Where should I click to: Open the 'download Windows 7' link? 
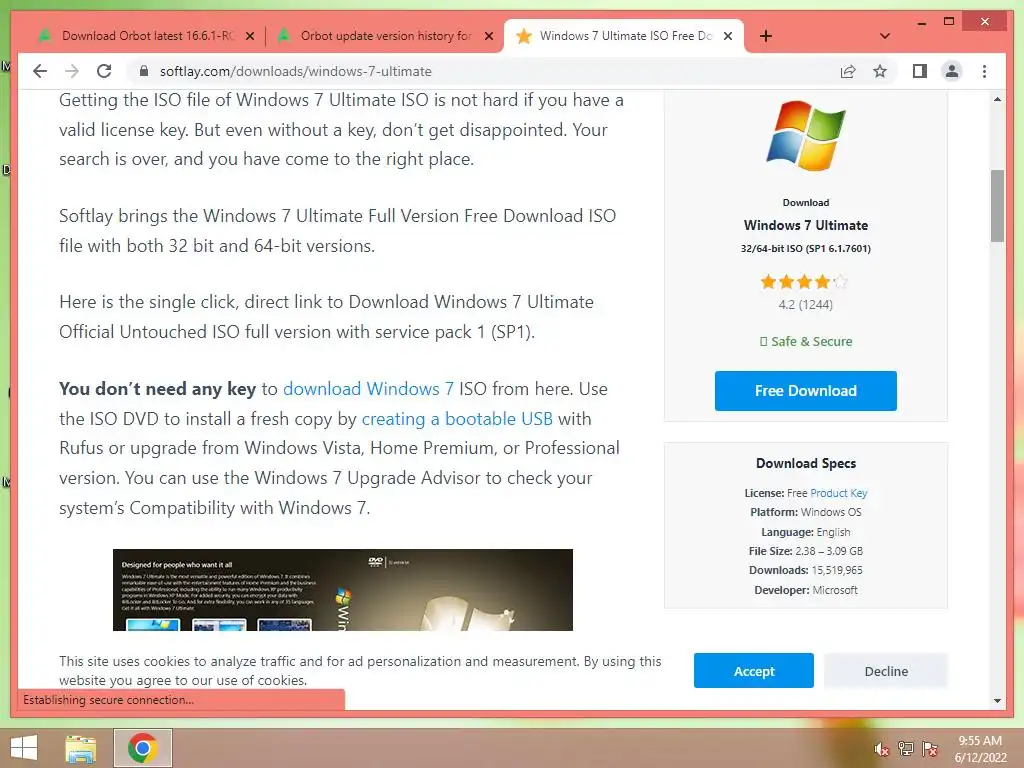point(368,389)
